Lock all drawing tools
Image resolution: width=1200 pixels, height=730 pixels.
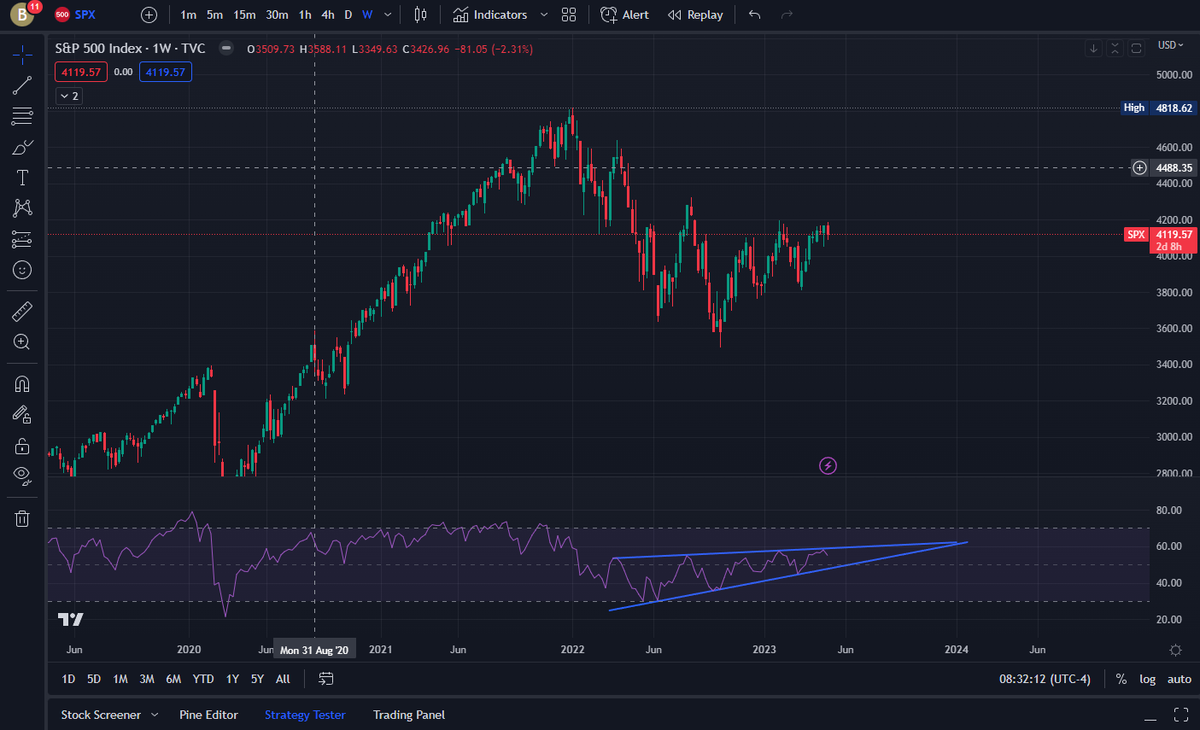22,445
